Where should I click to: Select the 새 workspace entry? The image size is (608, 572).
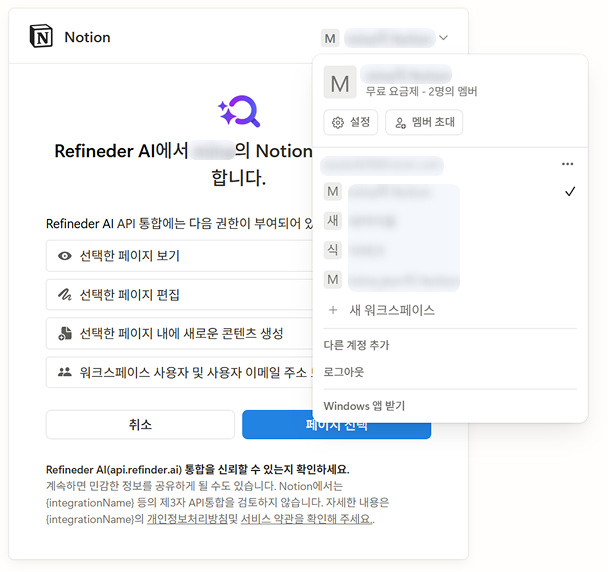point(450,221)
